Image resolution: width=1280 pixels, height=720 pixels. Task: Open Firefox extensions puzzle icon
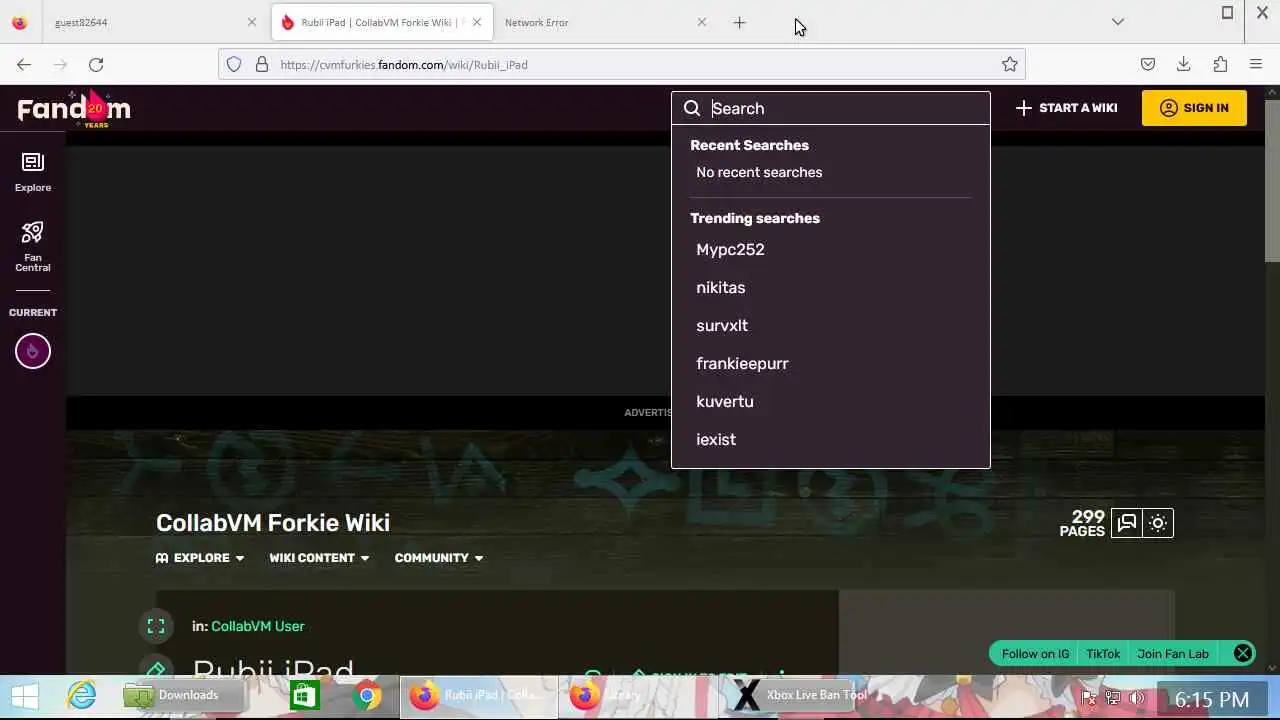[x=1220, y=64]
